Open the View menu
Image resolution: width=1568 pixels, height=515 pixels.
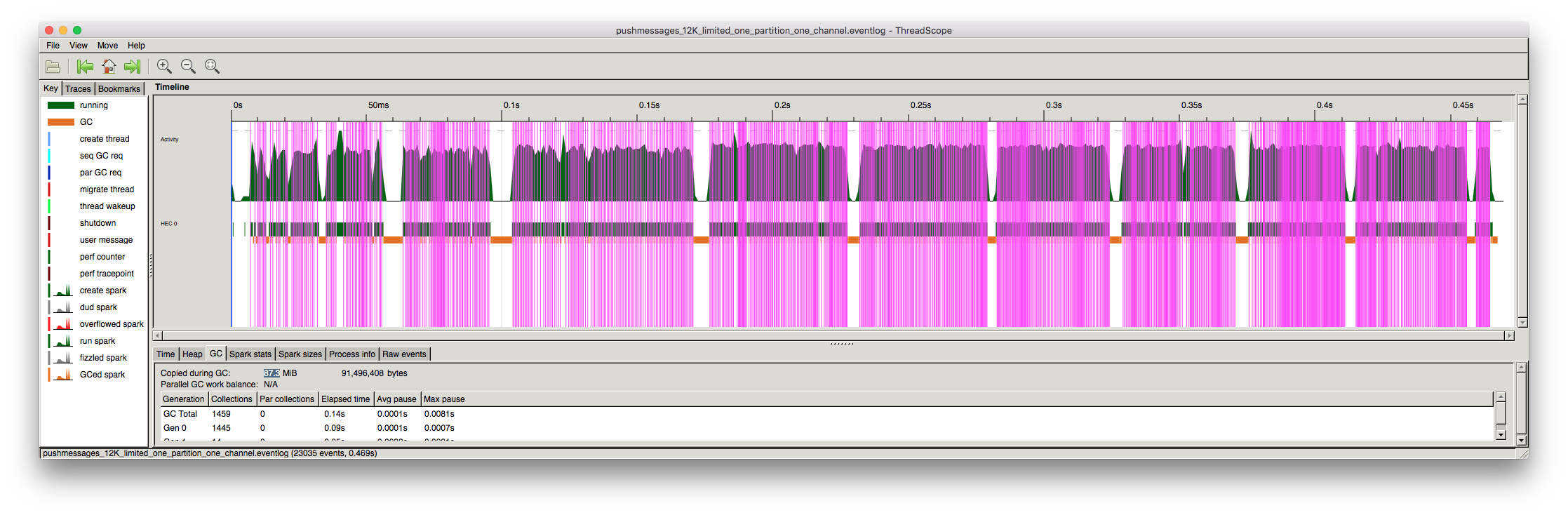79,46
